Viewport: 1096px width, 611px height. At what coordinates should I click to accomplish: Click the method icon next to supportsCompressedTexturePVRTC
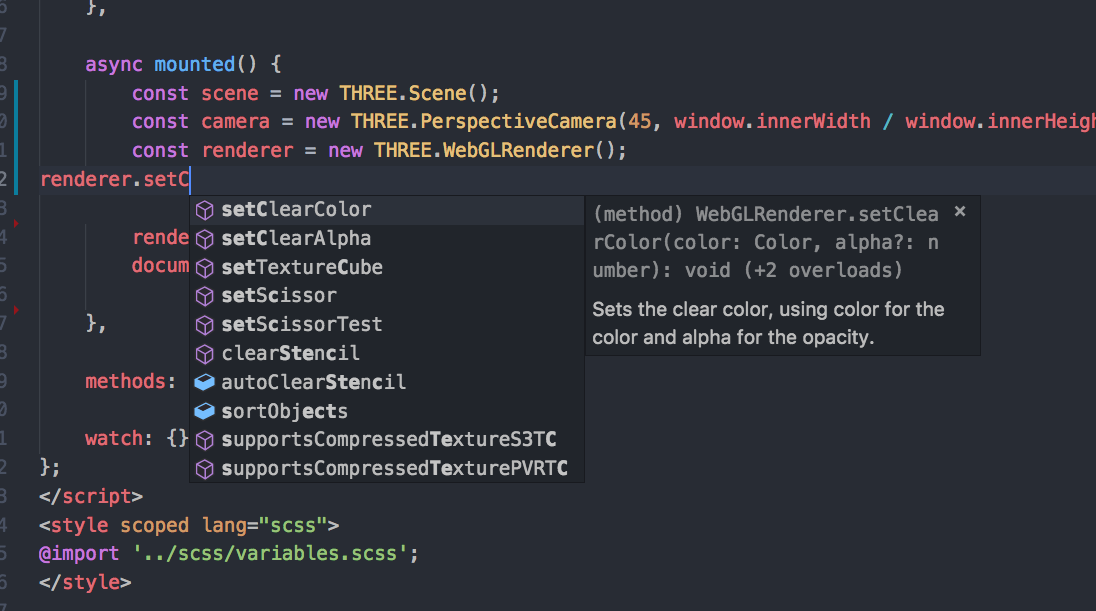pos(205,468)
